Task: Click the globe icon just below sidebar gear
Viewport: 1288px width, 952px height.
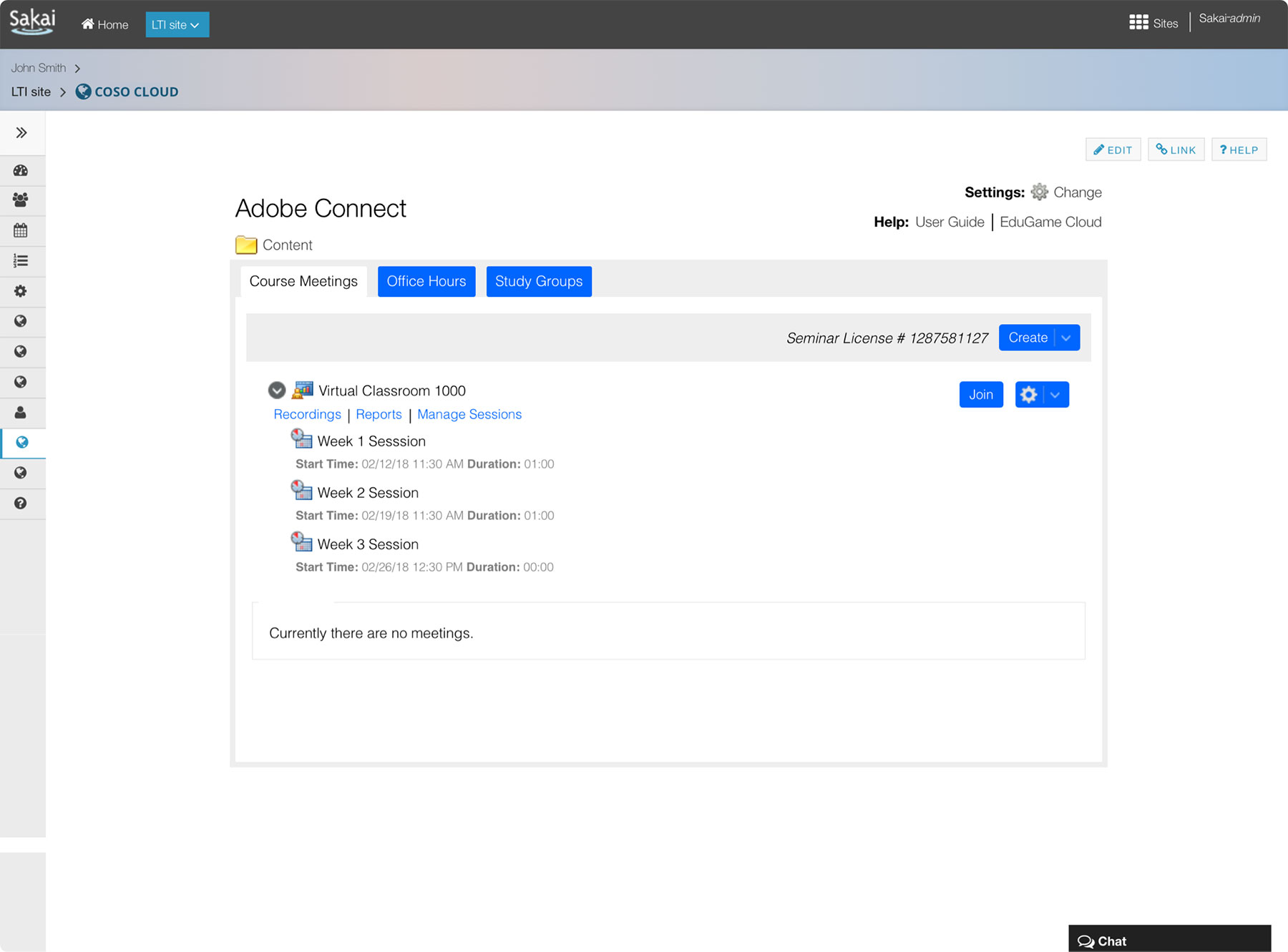Action: click(x=21, y=321)
